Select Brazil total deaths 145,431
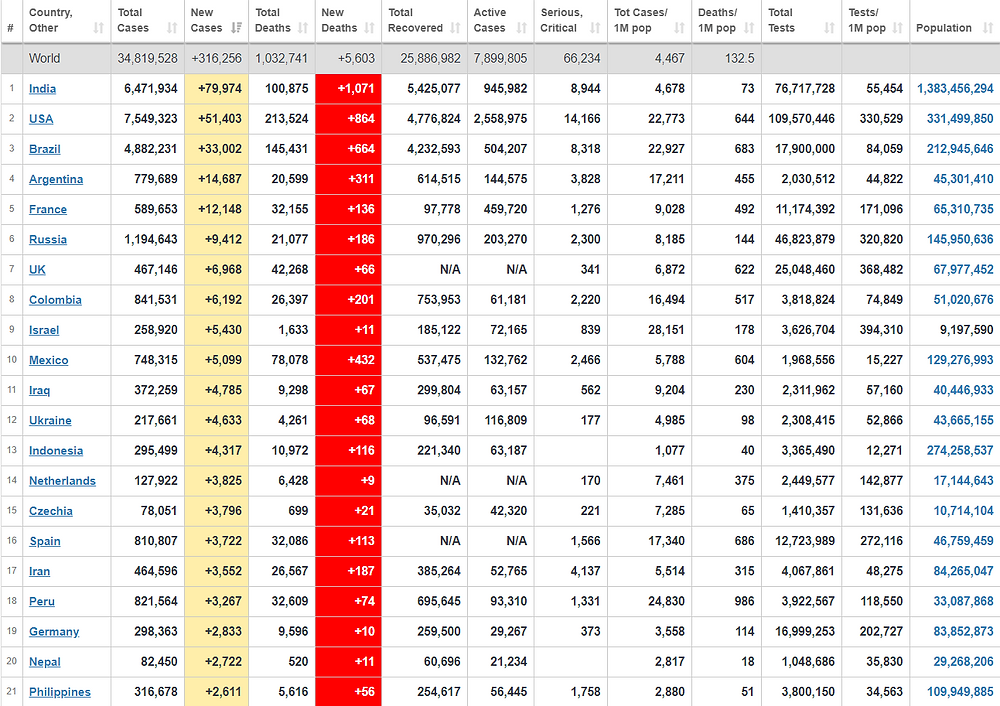Viewport: 1000px width, 706px height. click(286, 149)
